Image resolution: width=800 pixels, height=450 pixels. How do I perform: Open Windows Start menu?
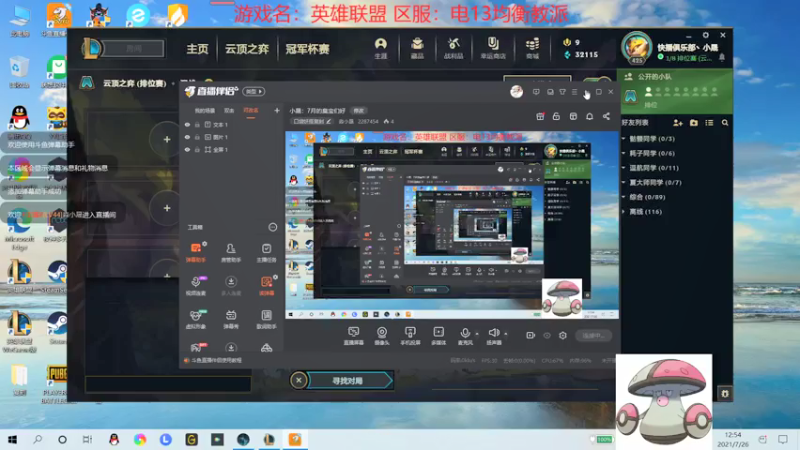click(12, 439)
